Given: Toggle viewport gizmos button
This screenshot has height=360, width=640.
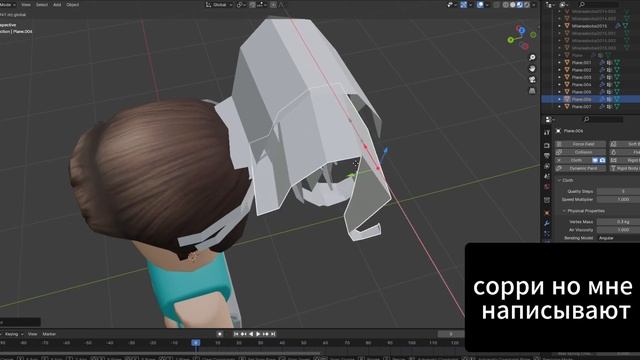Looking at the screenshot, I should pos(464,5).
